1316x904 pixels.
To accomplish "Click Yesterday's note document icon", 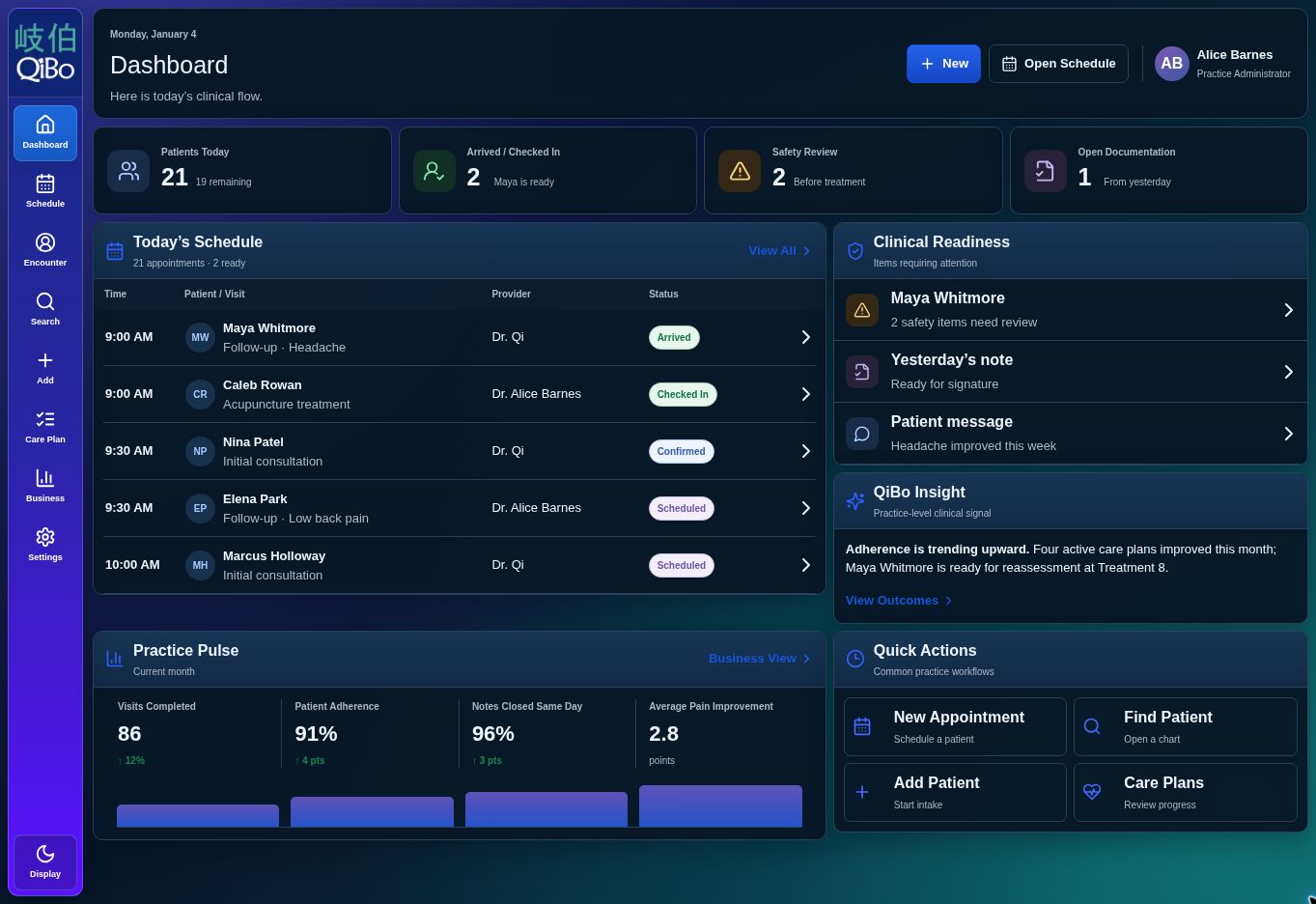I will (x=862, y=372).
